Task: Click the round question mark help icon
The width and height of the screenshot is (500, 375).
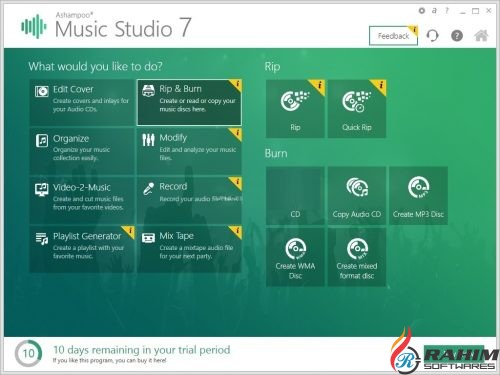Action: click(x=457, y=35)
